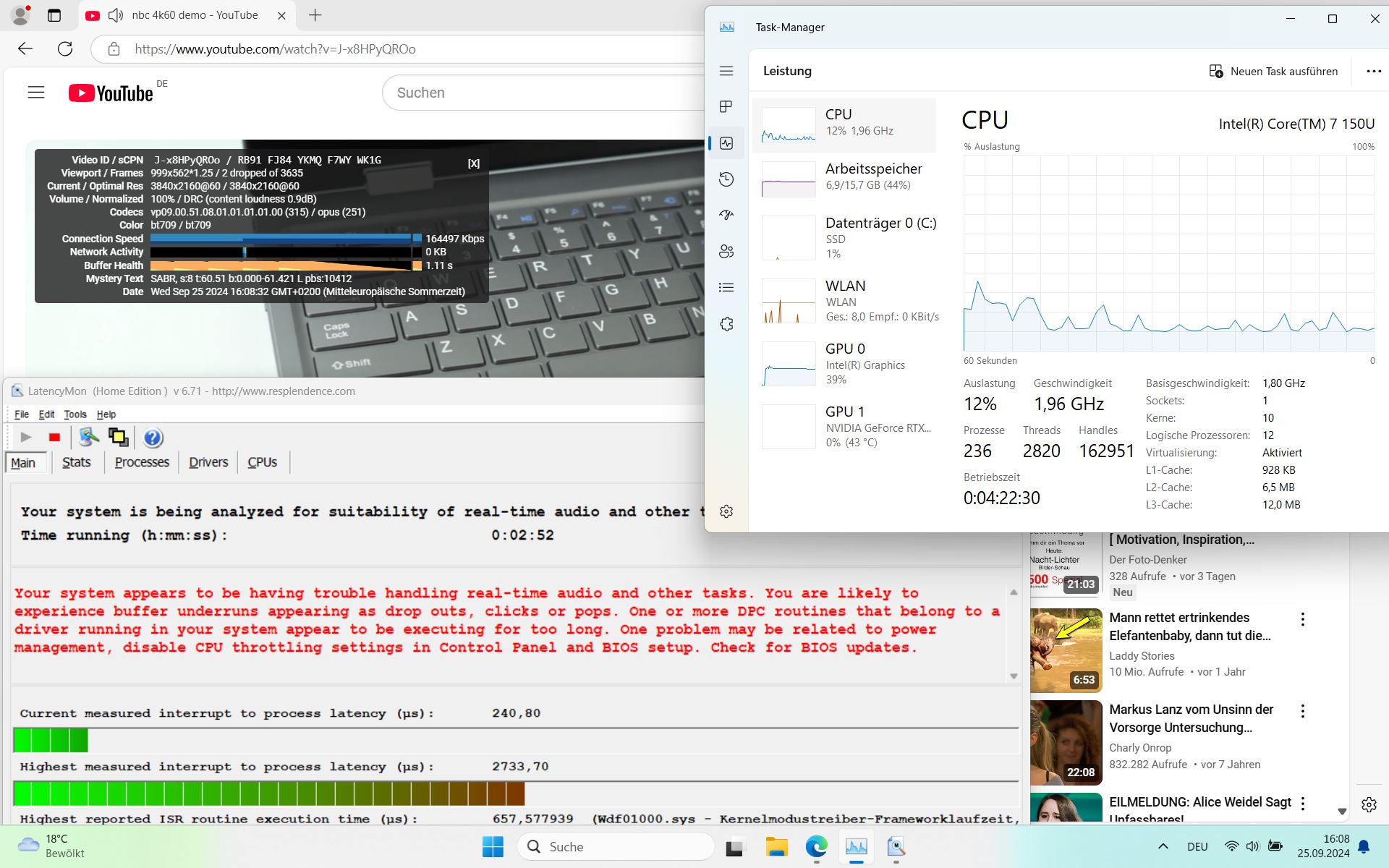Viewport: 1389px width, 868px height.
Task: Switch to the Drivers tab in LatencyMon
Action: click(208, 462)
